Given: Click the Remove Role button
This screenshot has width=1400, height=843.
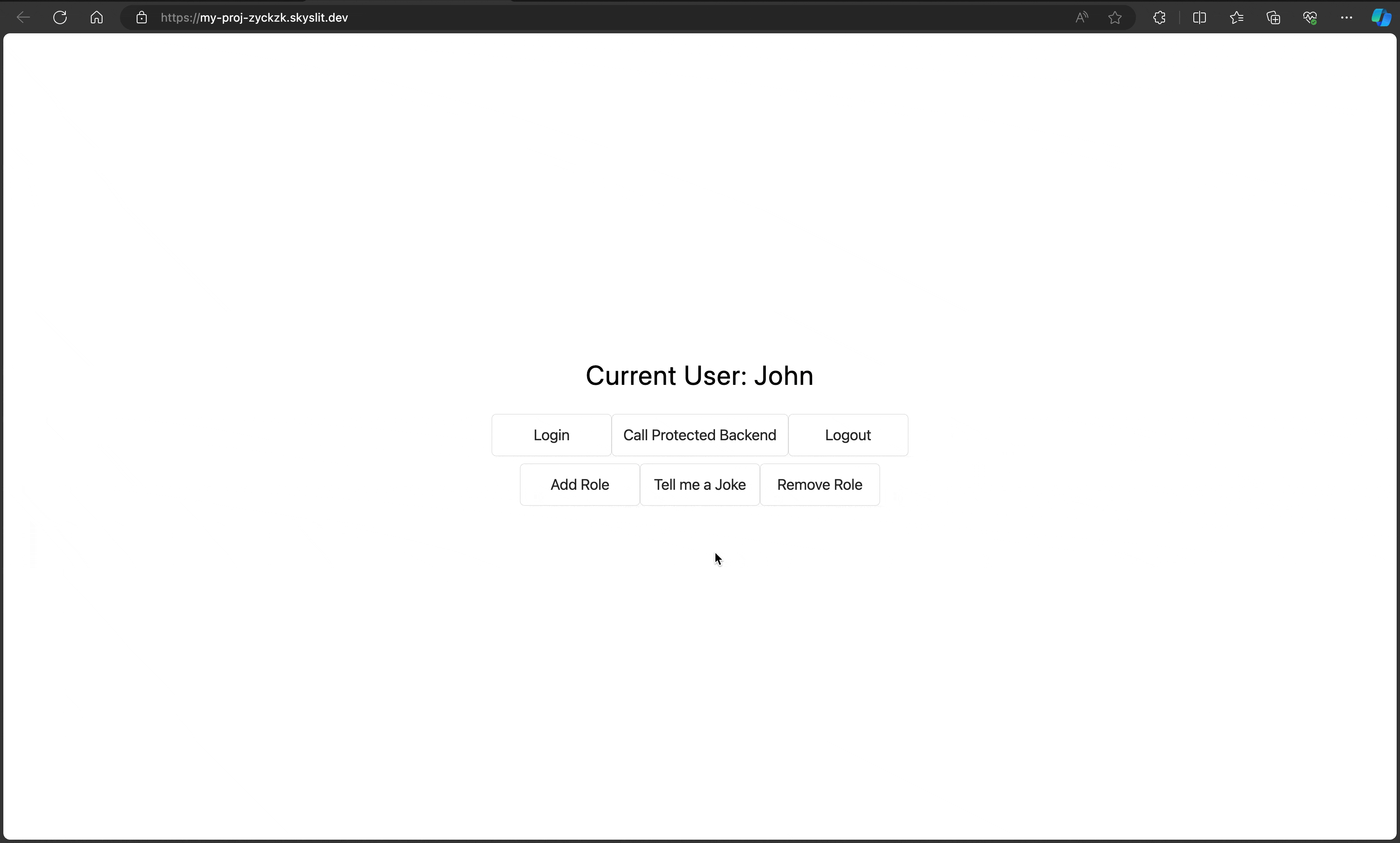Looking at the screenshot, I should pyautogui.click(x=819, y=484).
